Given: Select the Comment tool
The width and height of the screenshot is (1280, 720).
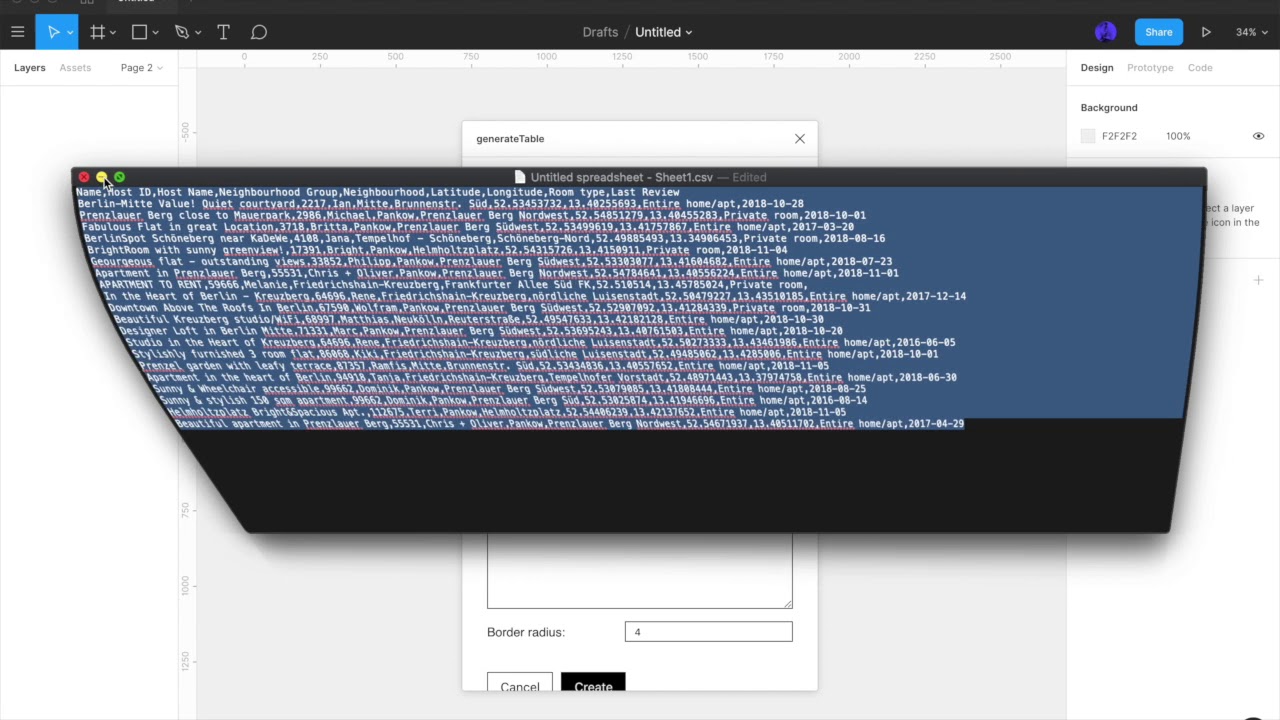Looking at the screenshot, I should (x=259, y=32).
